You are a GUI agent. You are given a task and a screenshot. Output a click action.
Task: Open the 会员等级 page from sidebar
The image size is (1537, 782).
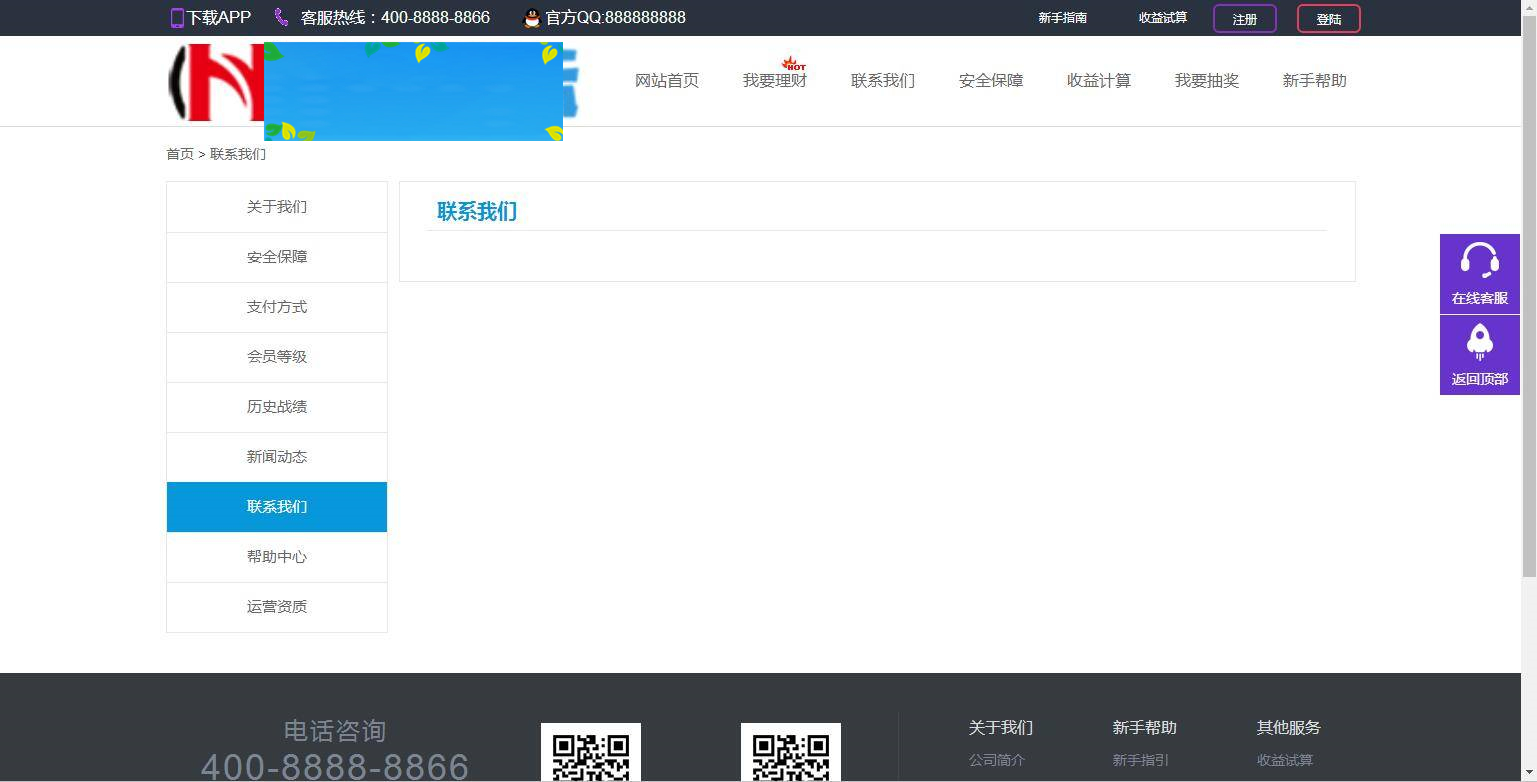(x=277, y=357)
